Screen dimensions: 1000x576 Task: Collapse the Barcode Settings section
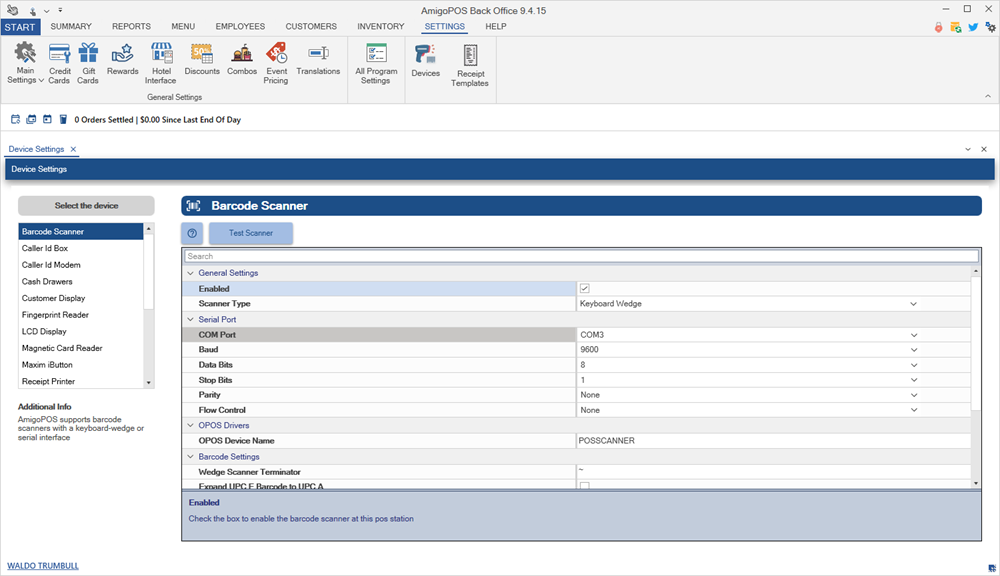click(190, 457)
